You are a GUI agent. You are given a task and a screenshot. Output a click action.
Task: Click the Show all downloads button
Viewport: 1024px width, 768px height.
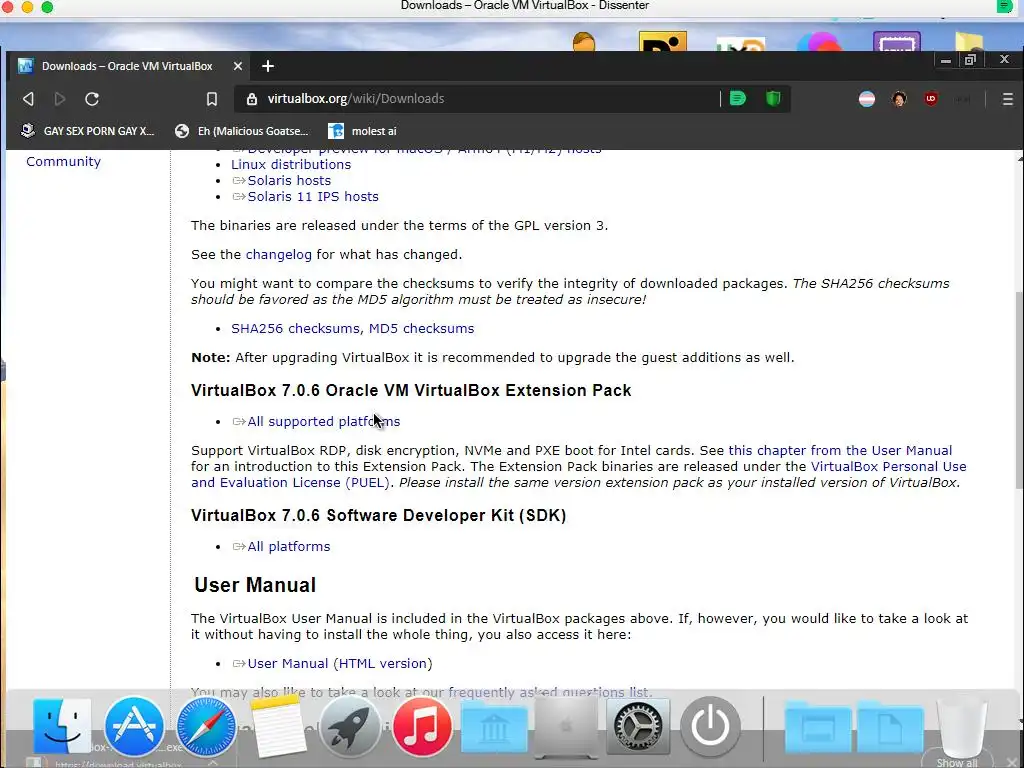tap(957, 763)
